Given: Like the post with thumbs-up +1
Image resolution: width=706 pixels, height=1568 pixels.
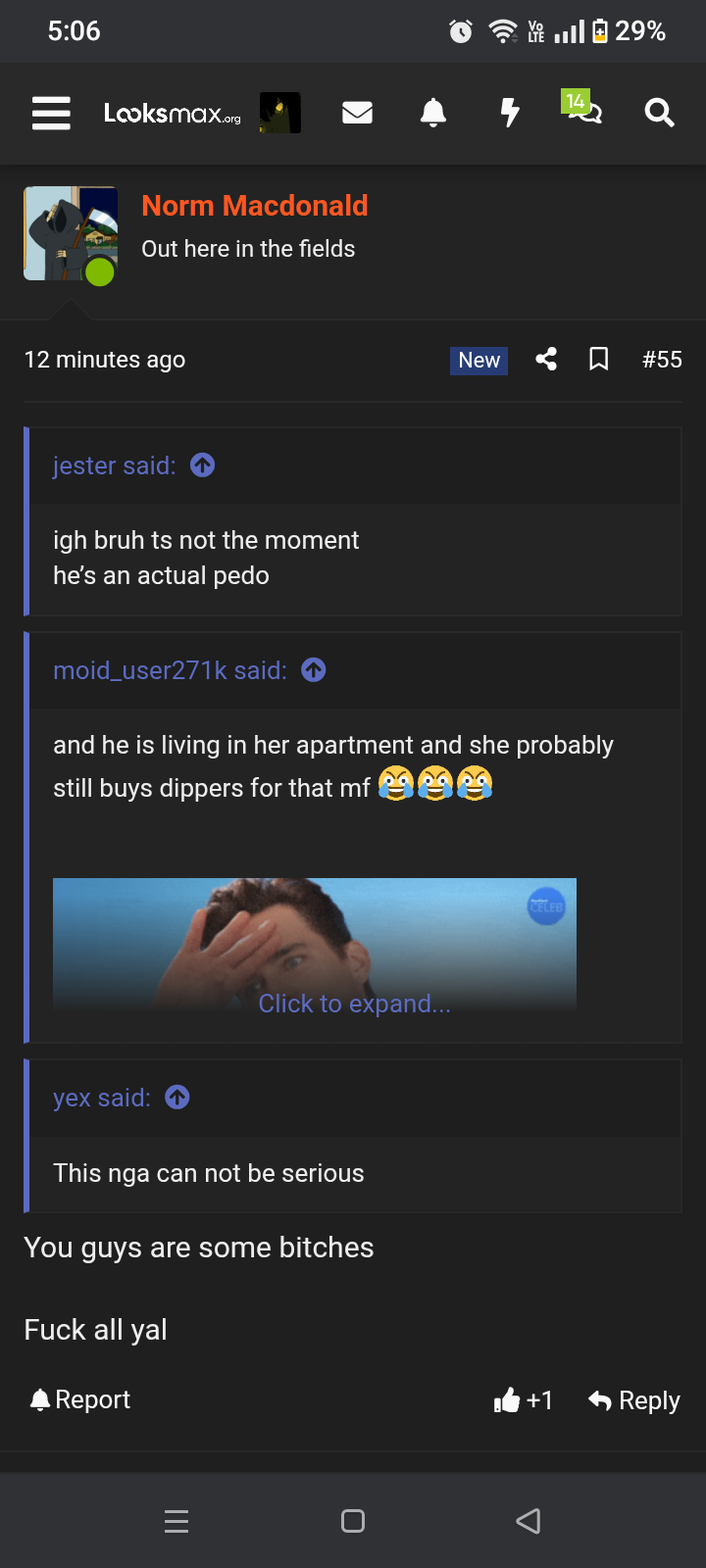Looking at the screenshot, I should (524, 1400).
